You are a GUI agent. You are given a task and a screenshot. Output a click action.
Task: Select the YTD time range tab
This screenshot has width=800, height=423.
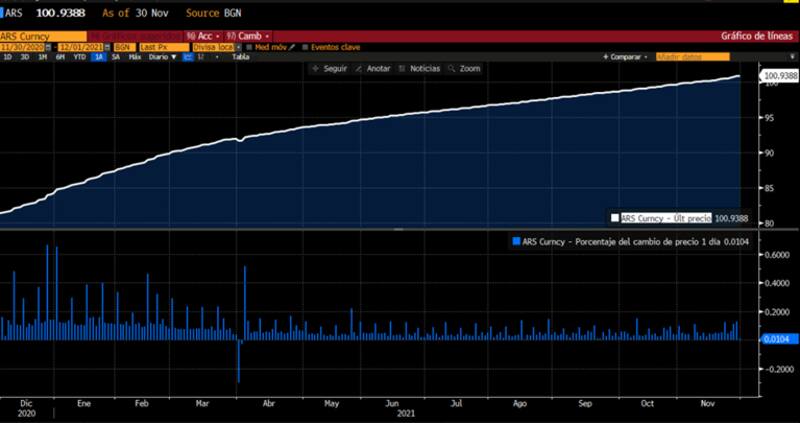tap(78, 58)
